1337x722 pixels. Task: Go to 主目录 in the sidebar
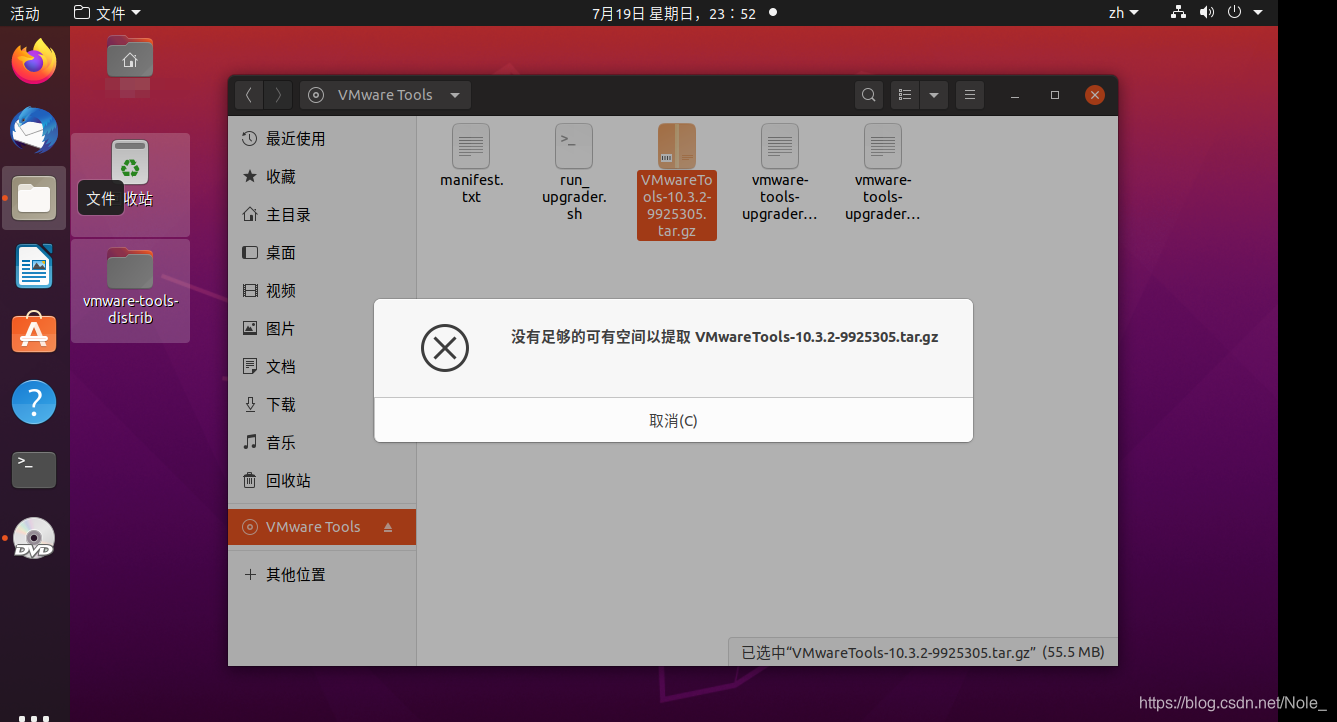[322, 215]
